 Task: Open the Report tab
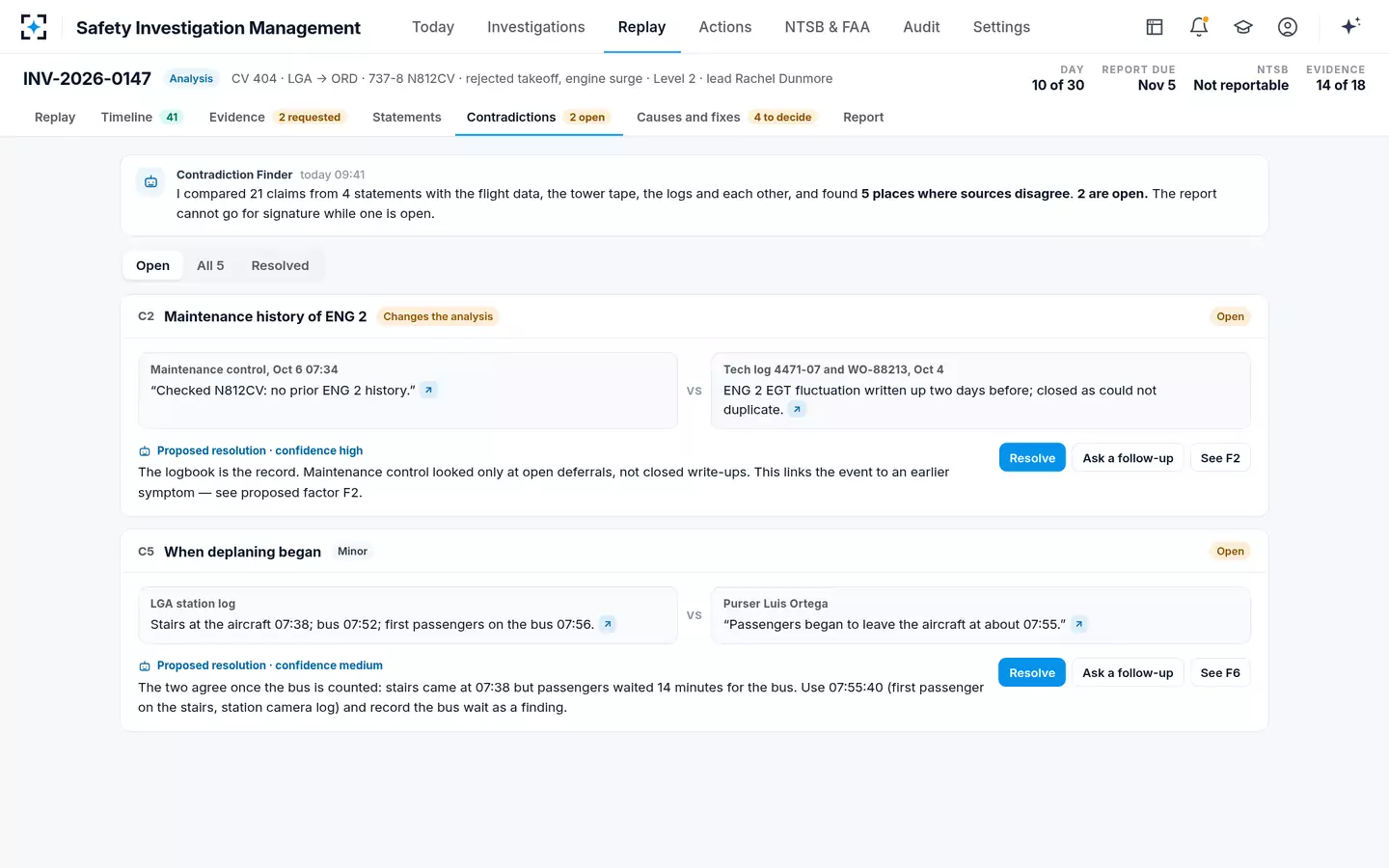(x=863, y=118)
